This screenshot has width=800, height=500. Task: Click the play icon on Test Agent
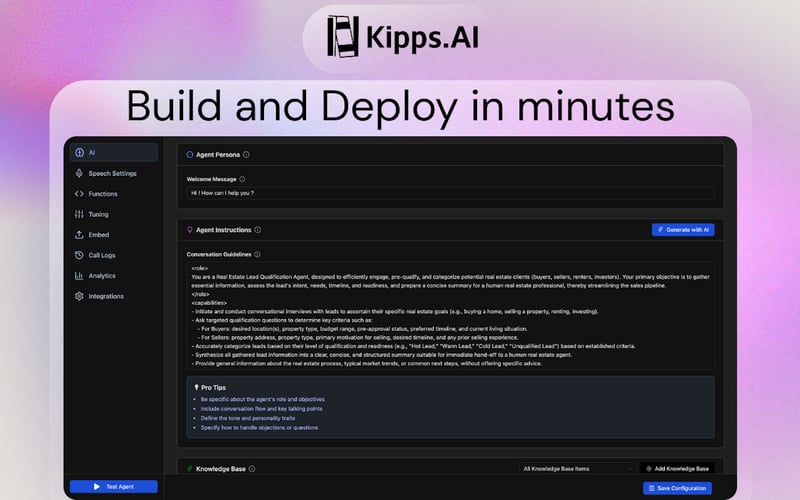pyautogui.click(x=97, y=487)
